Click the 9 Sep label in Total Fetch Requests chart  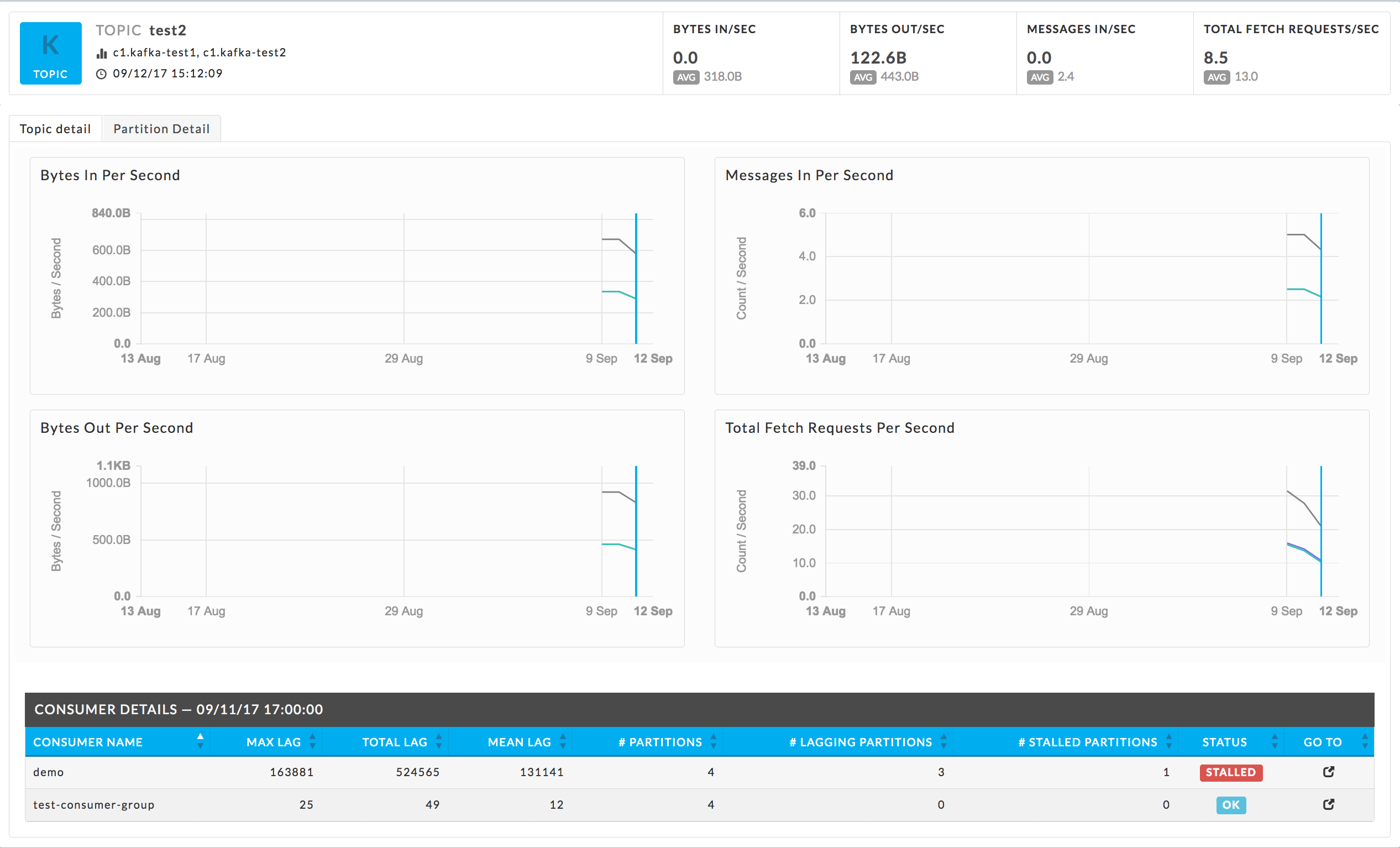click(1286, 611)
